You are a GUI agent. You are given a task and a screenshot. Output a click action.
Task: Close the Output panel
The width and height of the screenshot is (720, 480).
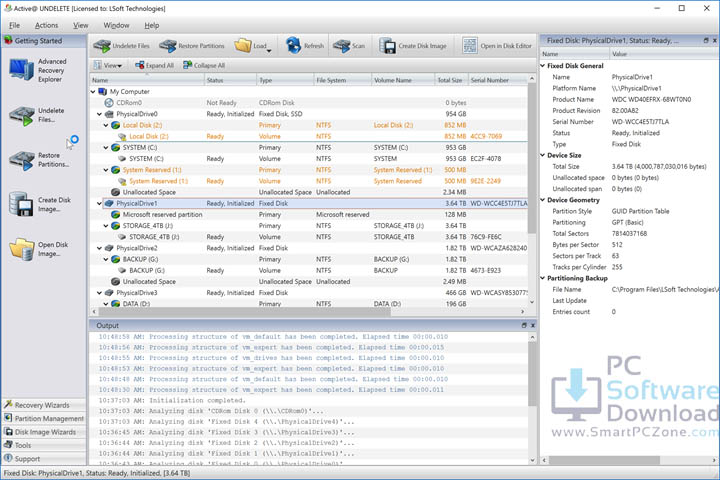click(533, 325)
